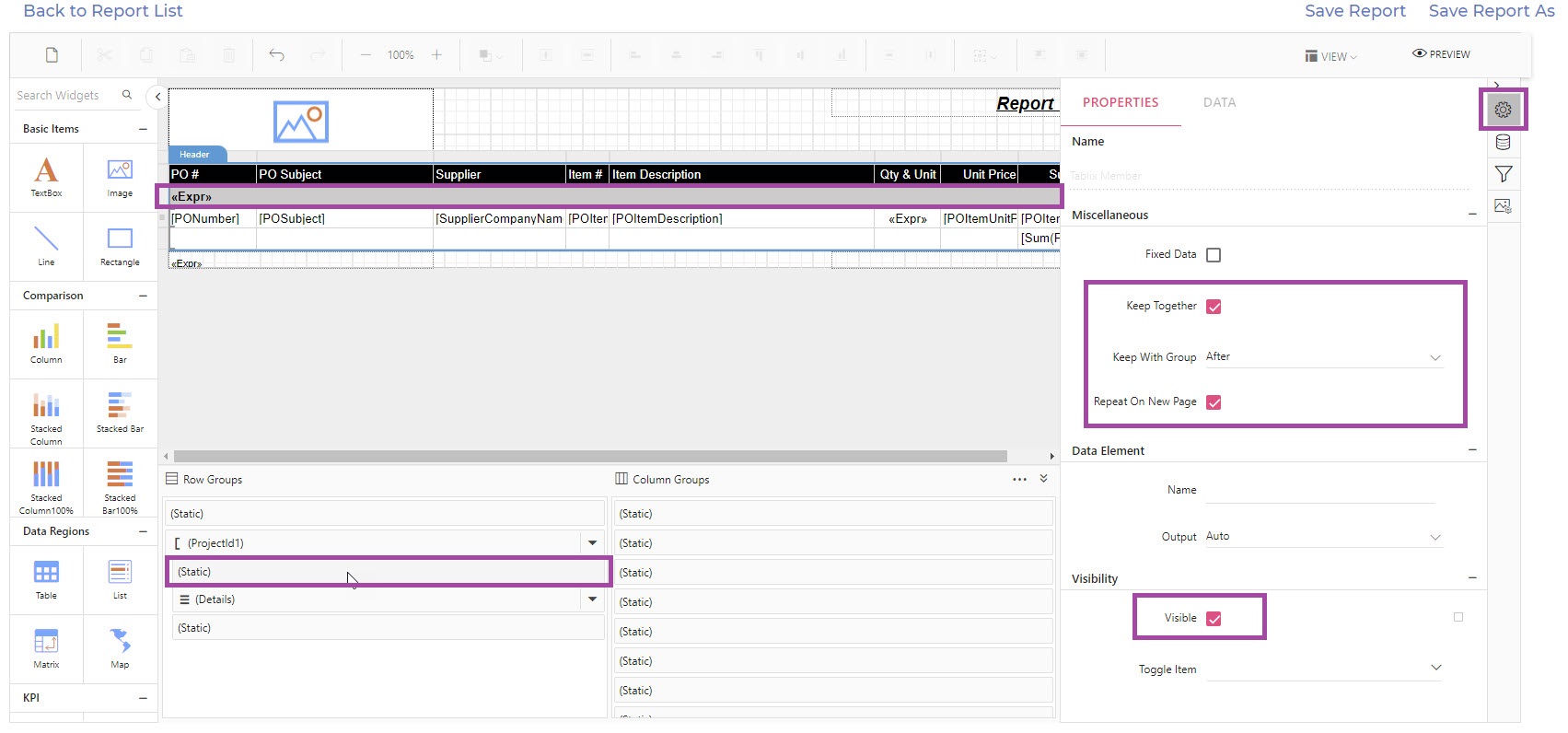Image resolution: width=1568 pixels, height=733 pixels.
Task: Toggle the Fixed Data checkbox
Action: point(1214,255)
